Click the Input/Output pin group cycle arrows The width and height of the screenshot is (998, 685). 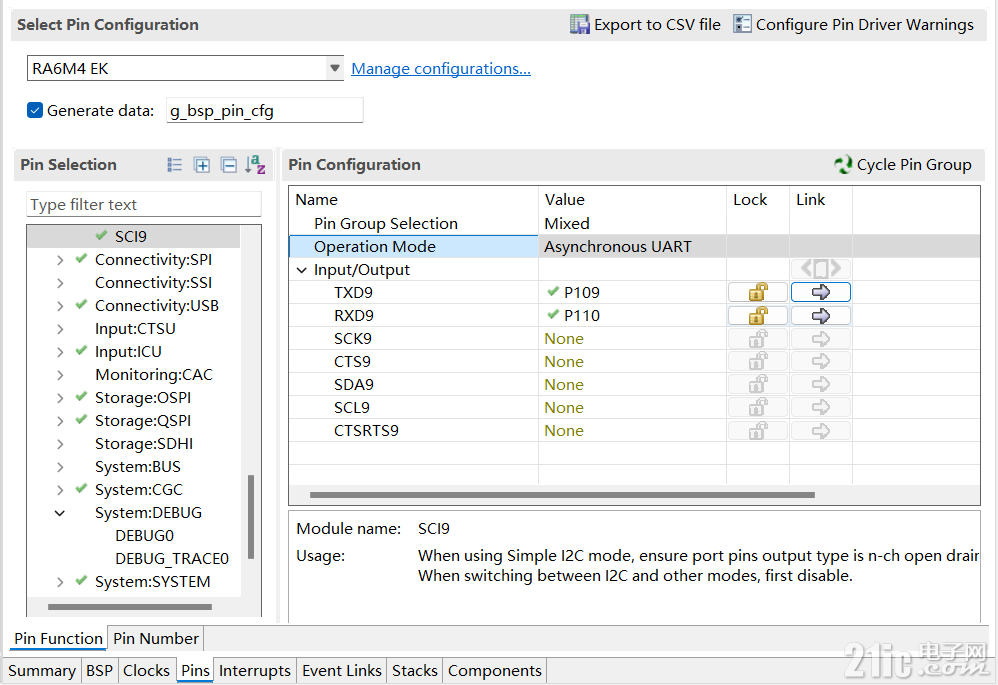820,269
